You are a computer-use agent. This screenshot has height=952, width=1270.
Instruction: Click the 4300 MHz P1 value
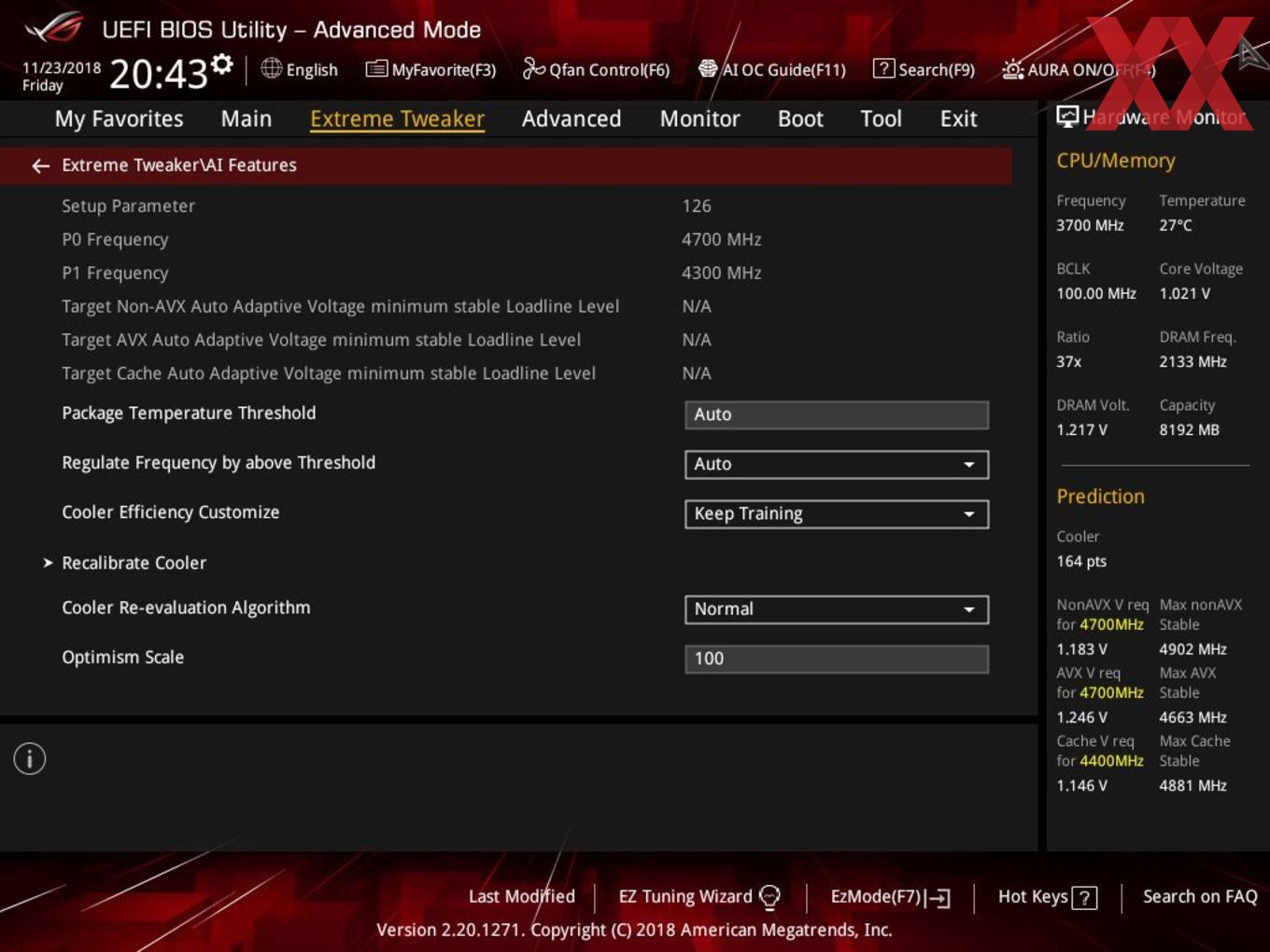coord(721,273)
